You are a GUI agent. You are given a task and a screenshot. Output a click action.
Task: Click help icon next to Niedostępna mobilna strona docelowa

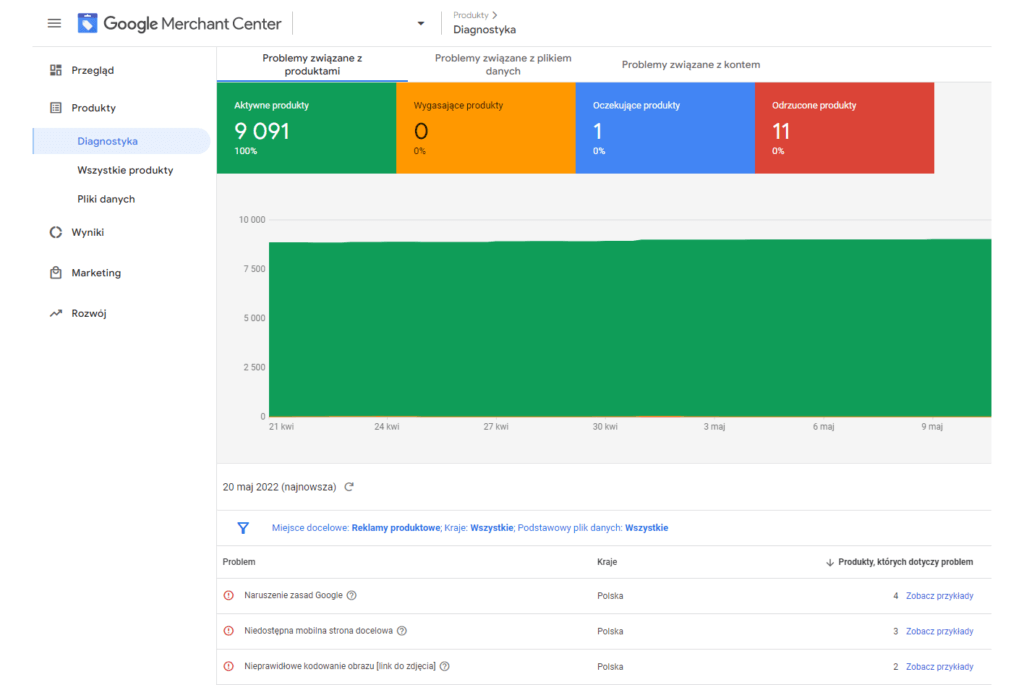[x=402, y=631]
